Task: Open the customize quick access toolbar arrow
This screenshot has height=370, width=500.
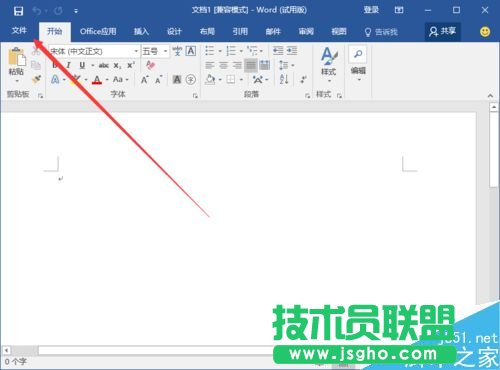Action: pyautogui.click(x=76, y=11)
